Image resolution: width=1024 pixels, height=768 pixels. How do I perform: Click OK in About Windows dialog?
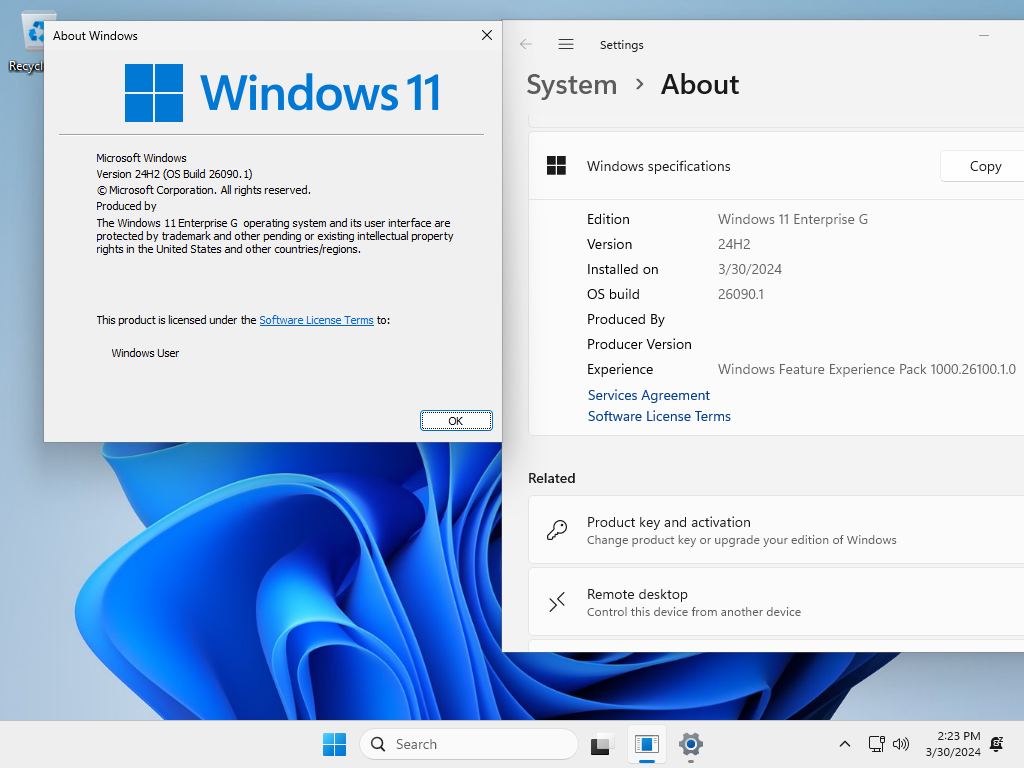[x=456, y=421]
